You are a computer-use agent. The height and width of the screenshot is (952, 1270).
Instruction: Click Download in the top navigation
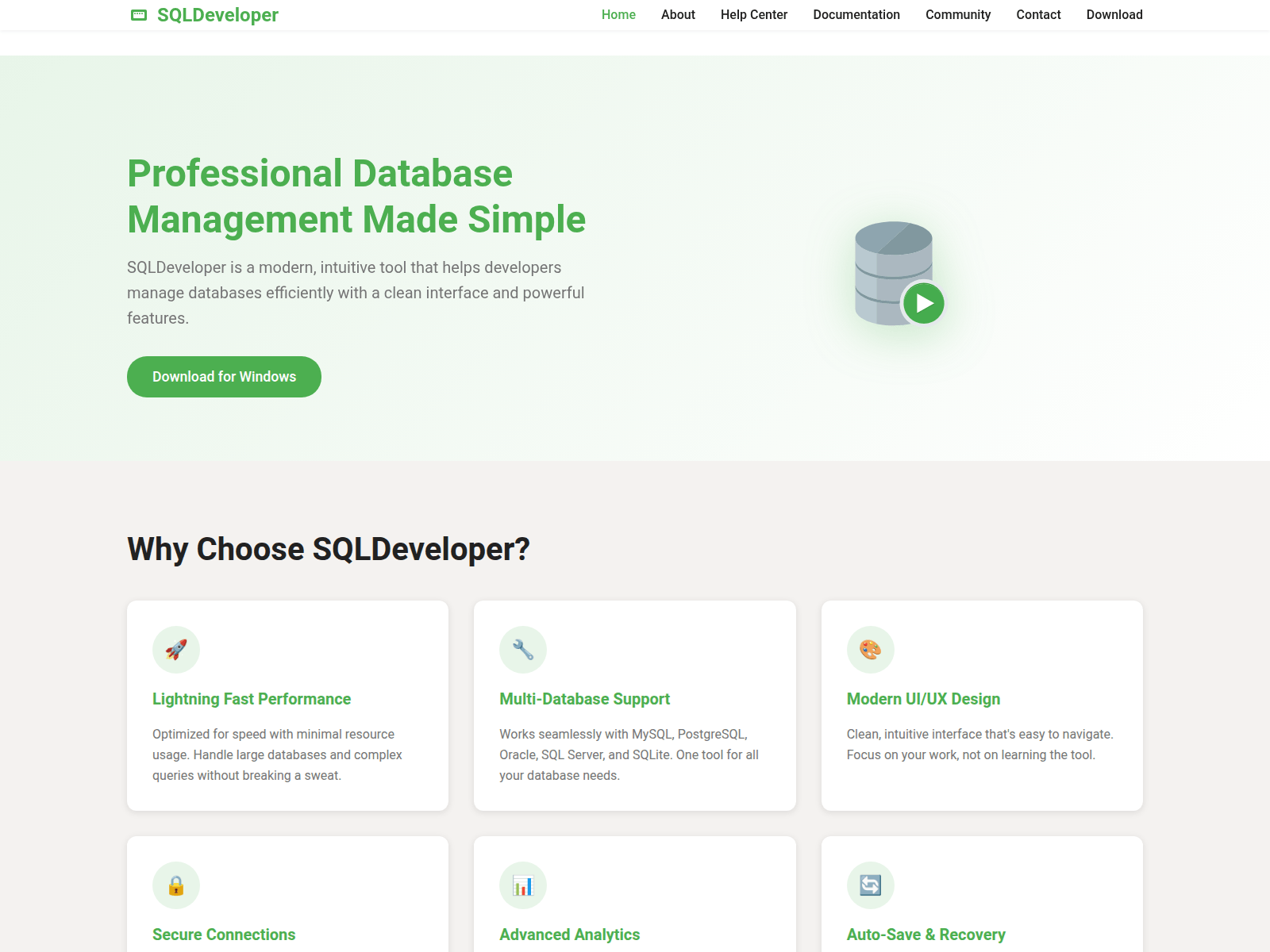coord(1114,15)
